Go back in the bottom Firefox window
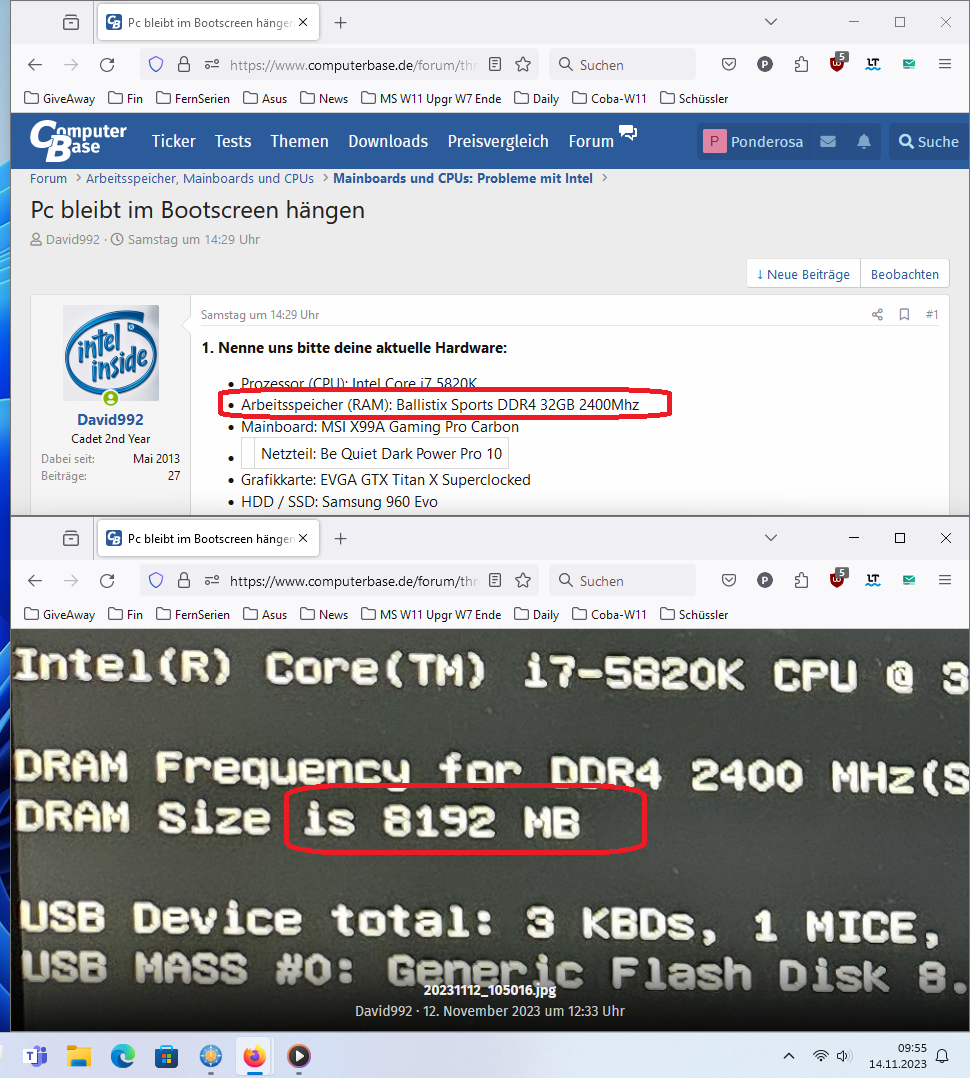970x1078 pixels. click(x=35, y=581)
